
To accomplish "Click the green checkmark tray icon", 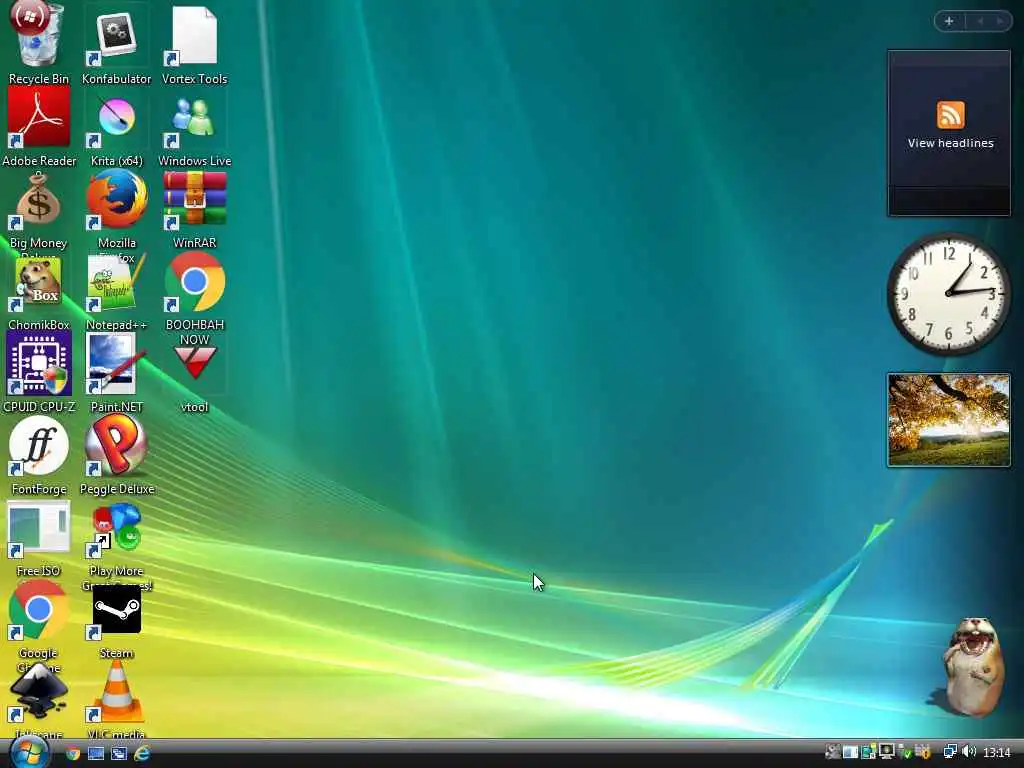I will [x=905, y=752].
